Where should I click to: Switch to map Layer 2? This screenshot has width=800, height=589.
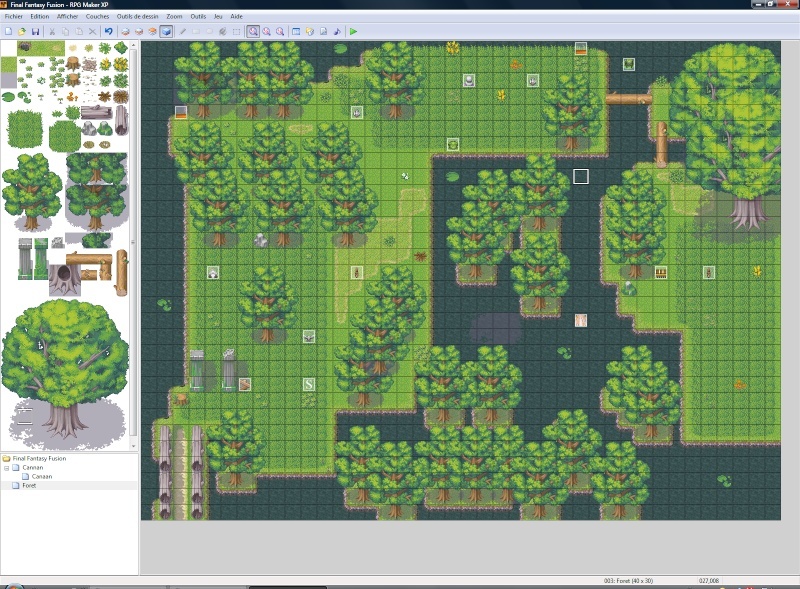[139, 32]
